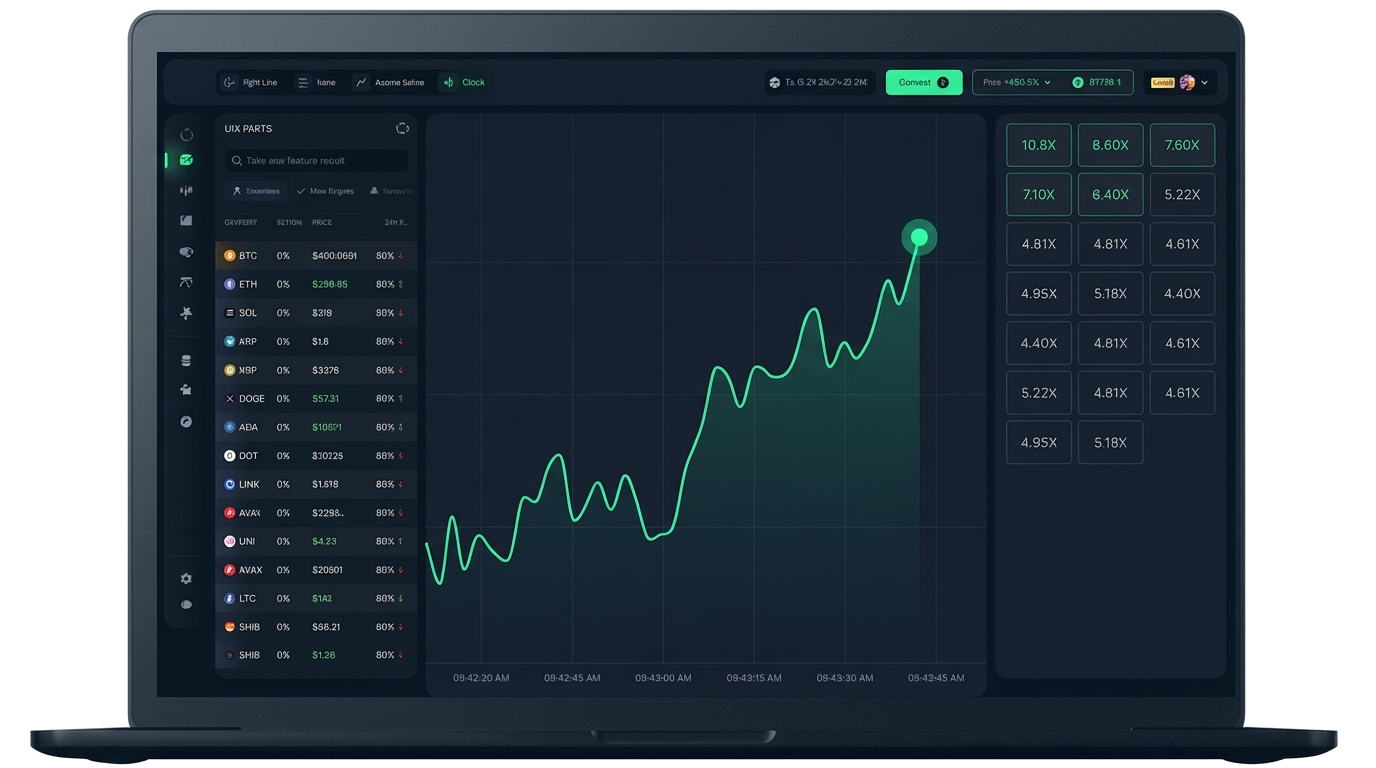Enable the Mow Brypes filter toggle
Image resolution: width=1376 pixels, height=768 pixels.
(x=325, y=190)
